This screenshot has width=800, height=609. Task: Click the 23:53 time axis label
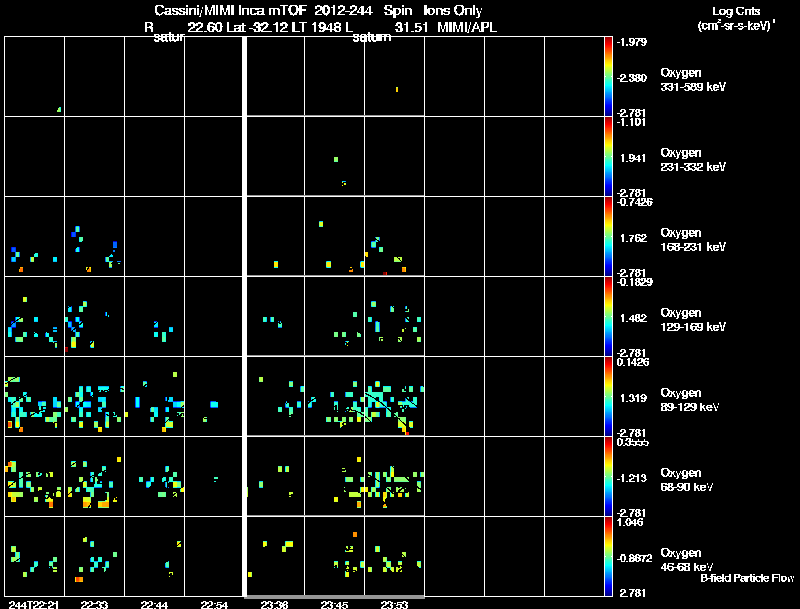pos(394,604)
